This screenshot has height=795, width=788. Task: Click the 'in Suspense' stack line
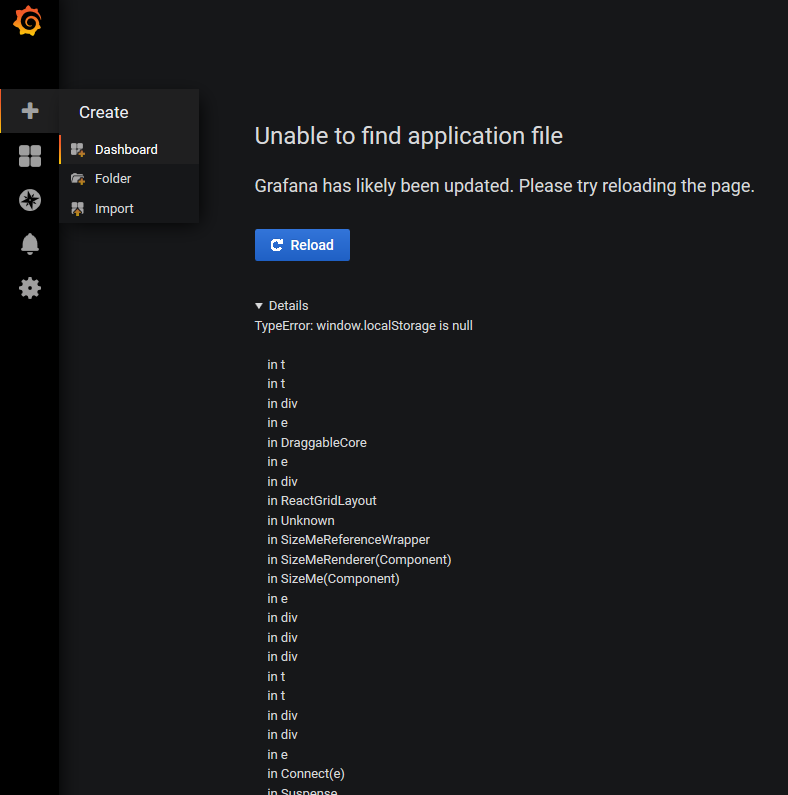point(302,791)
